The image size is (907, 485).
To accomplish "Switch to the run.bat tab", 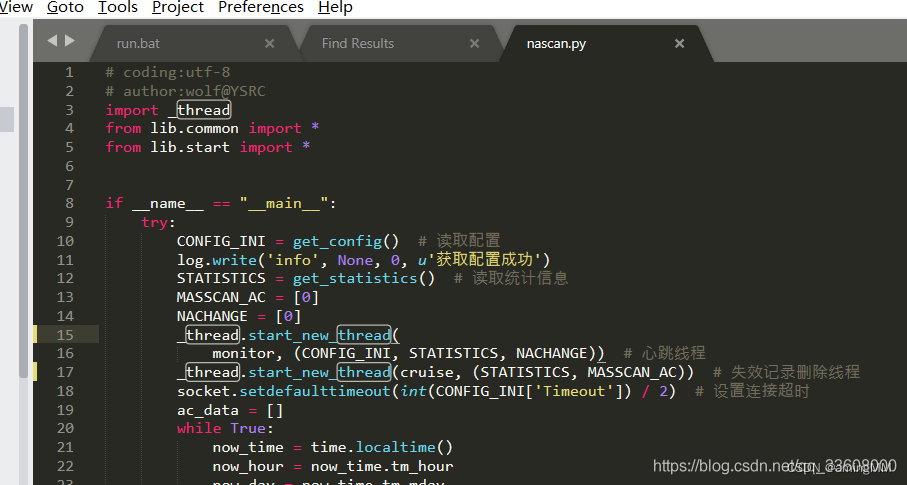I will [x=138, y=43].
